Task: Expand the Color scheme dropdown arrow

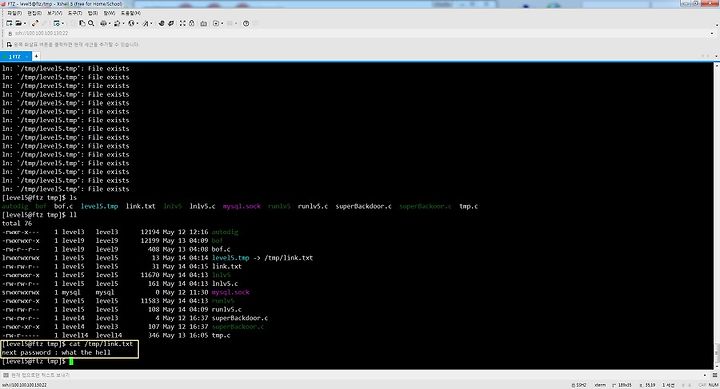Action: 124,23
